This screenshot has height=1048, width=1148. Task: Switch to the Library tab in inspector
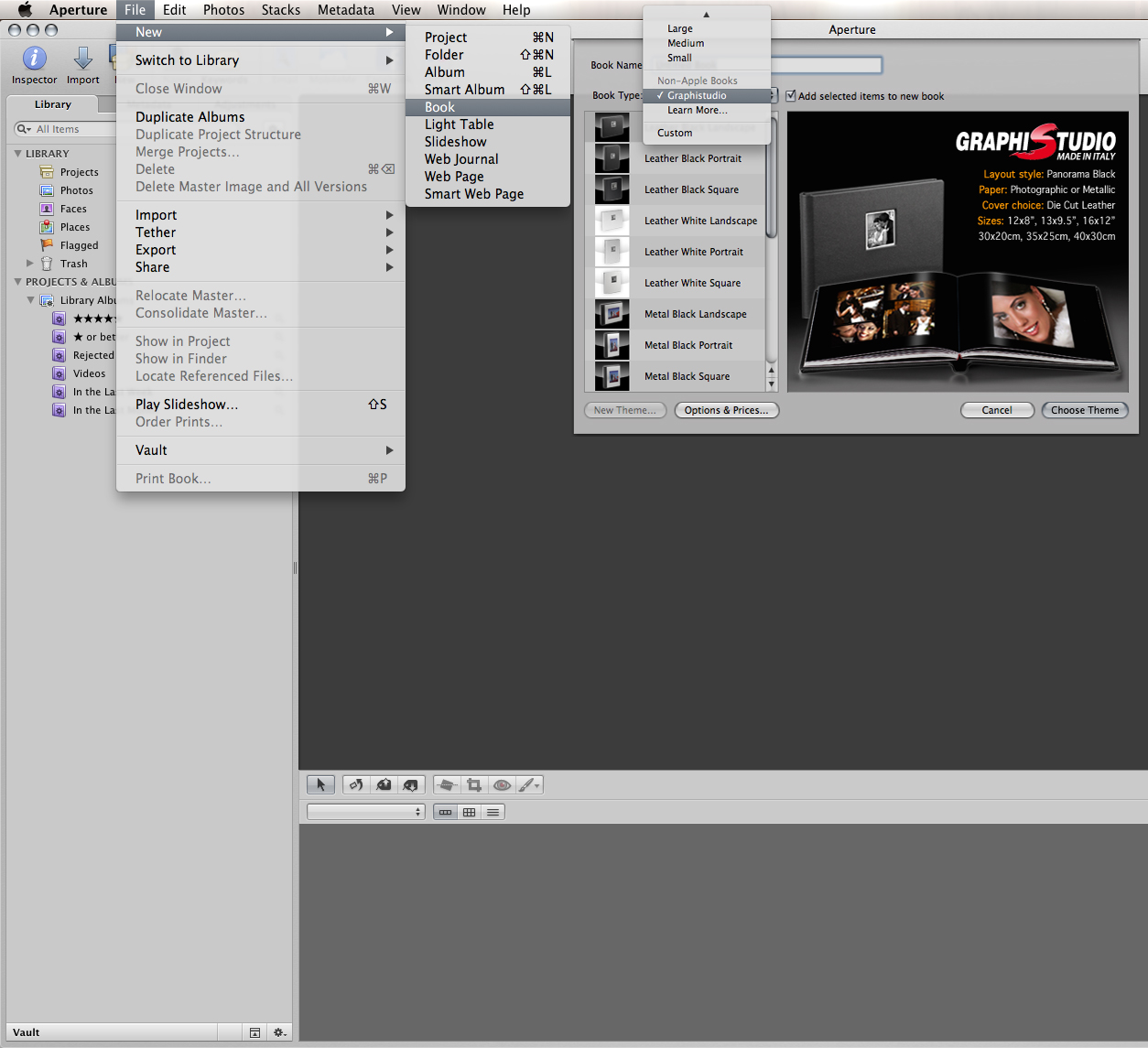pos(53,104)
